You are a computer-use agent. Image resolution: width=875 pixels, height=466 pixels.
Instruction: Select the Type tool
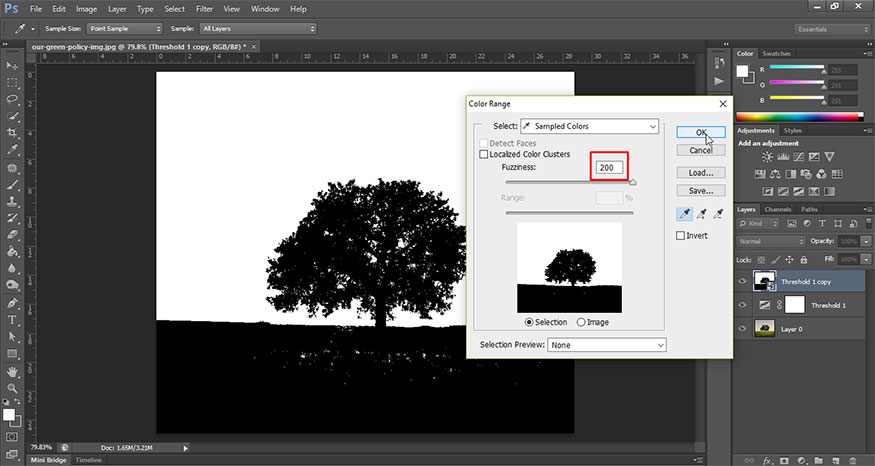coord(13,320)
